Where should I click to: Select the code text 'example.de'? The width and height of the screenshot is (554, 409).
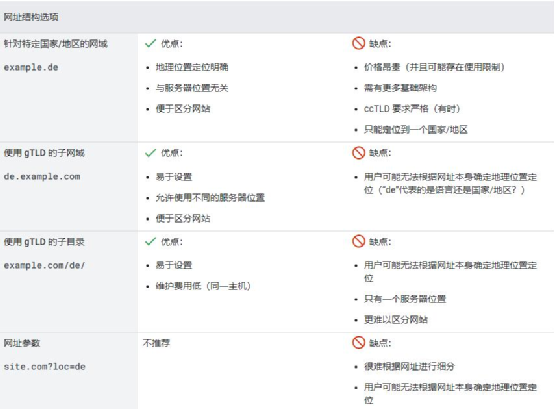coord(31,67)
